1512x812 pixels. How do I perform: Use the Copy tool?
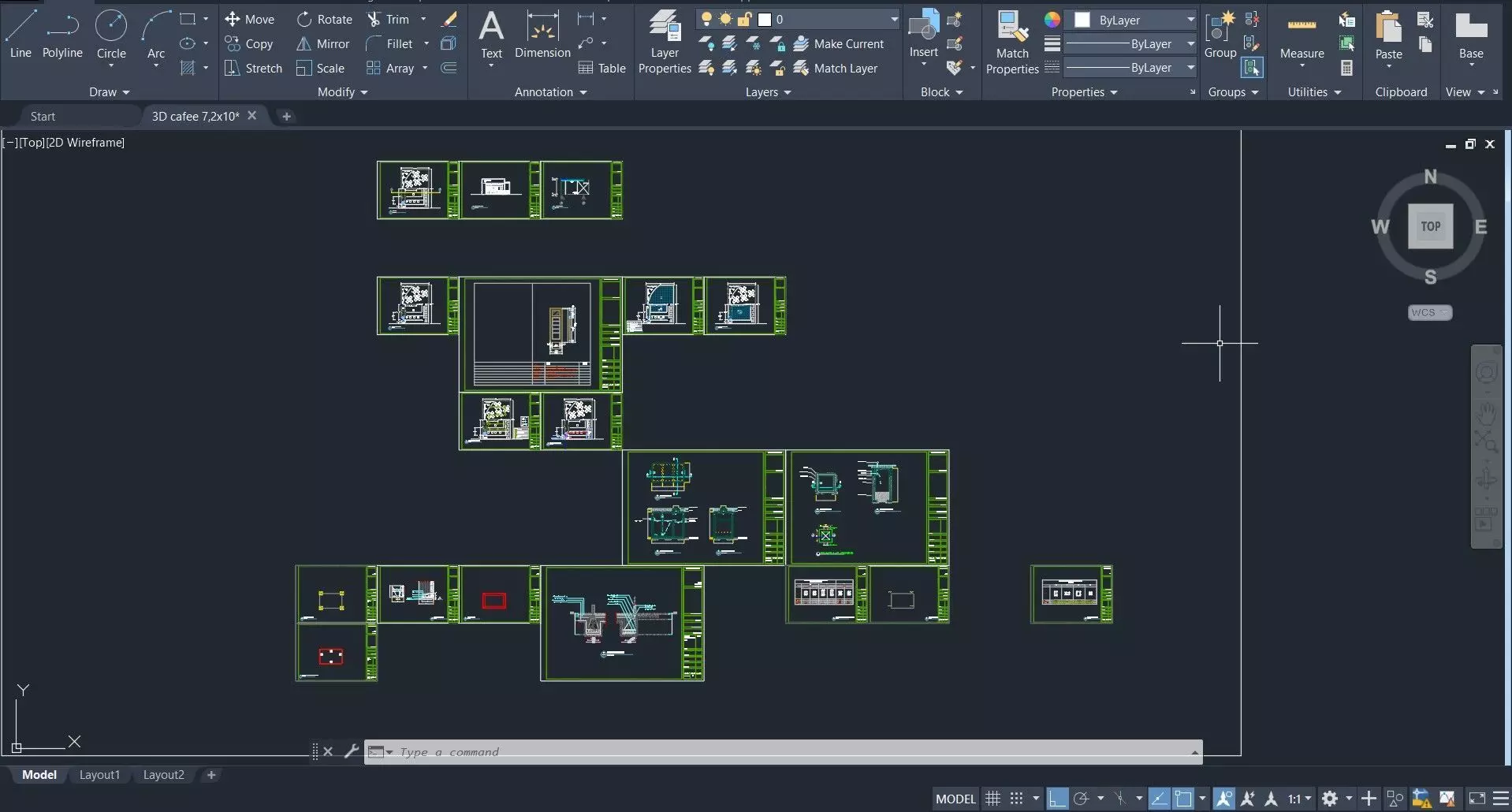(249, 43)
